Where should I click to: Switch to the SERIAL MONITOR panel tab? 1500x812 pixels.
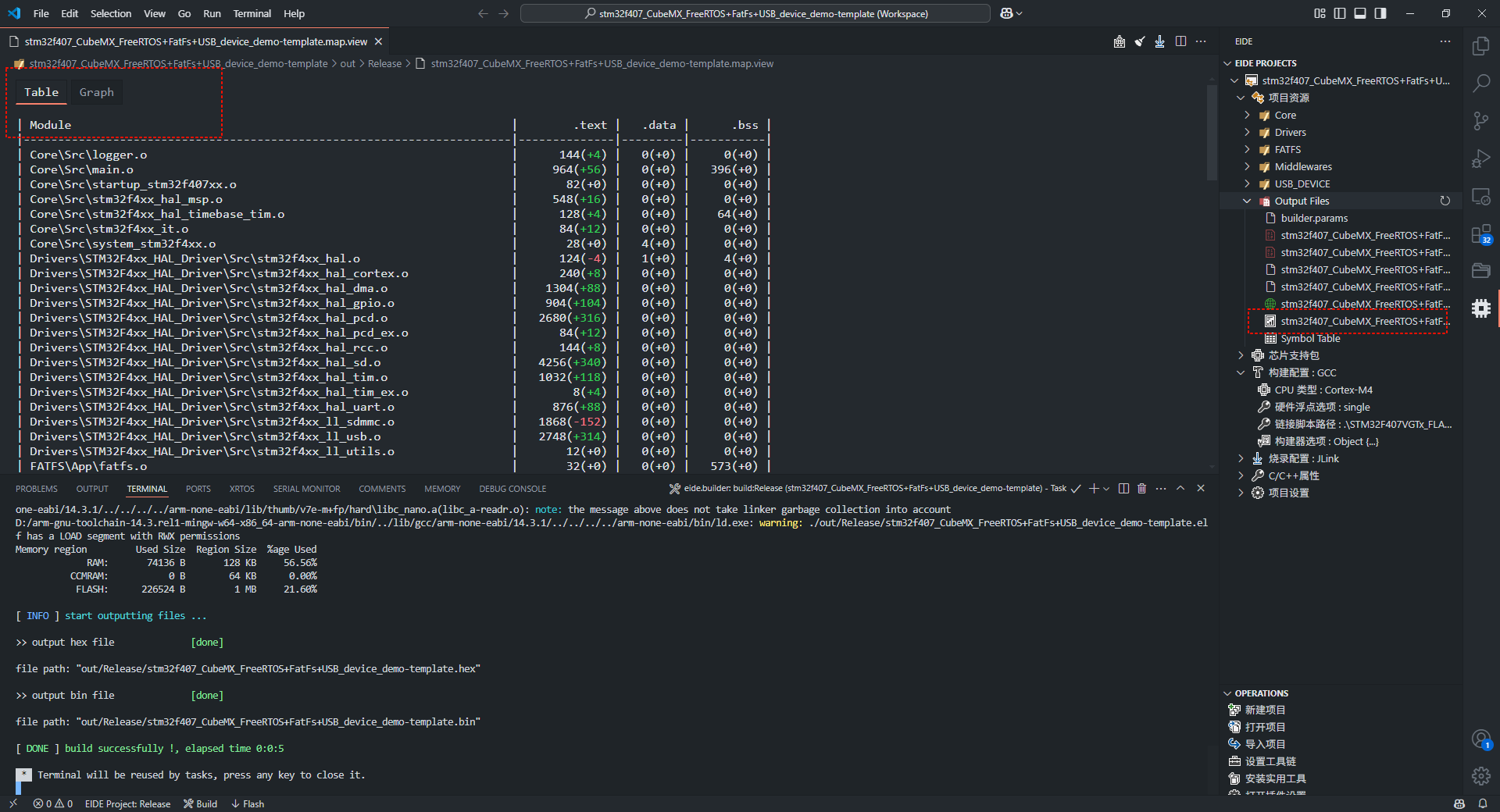point(306,489)
